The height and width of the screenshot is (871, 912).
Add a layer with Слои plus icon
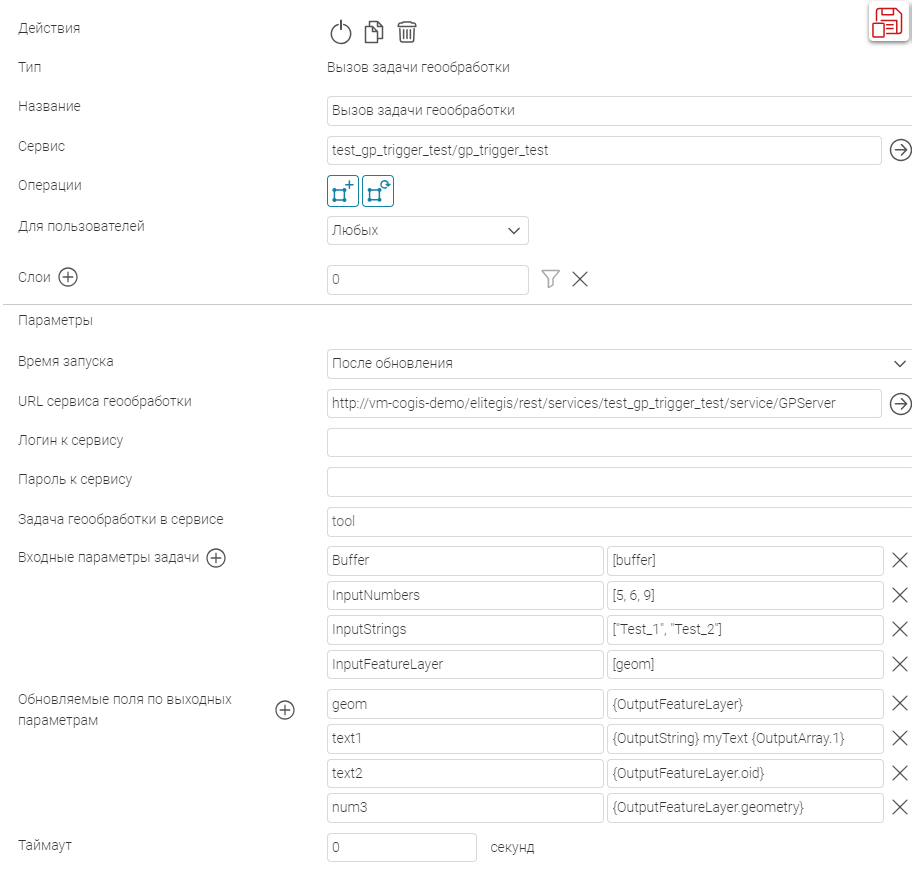pos(68,278)
